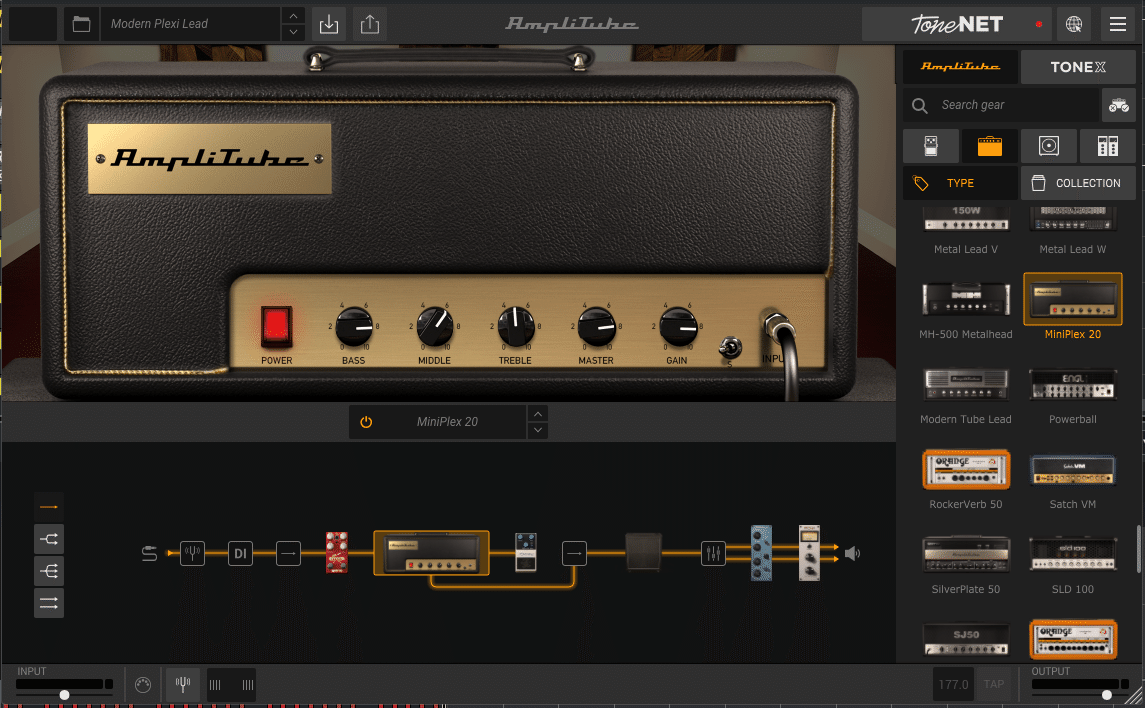Switch to next amp model arrow
1145x708 pixels.
tap(537, 430)
